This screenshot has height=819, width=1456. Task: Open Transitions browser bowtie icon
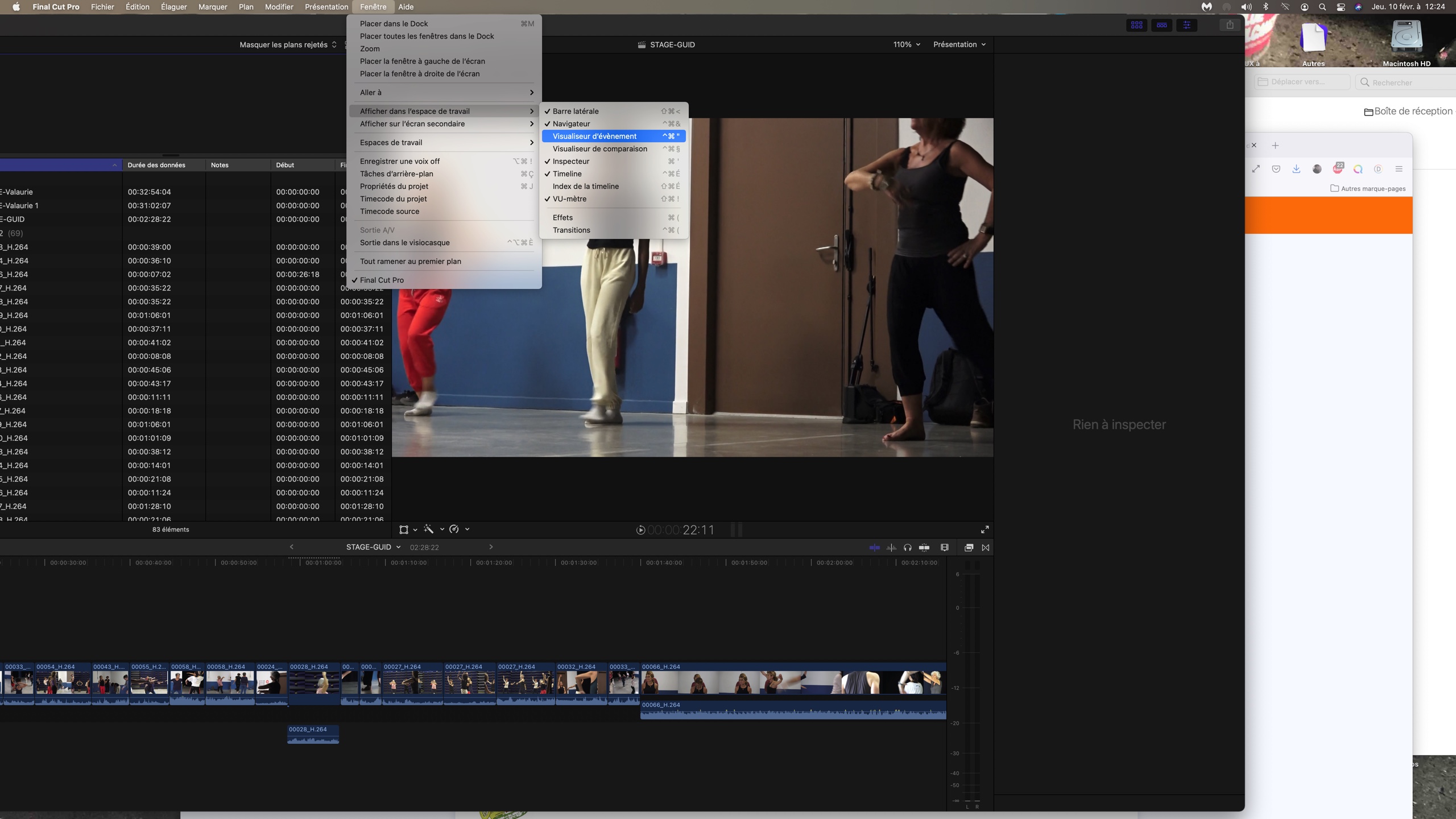pyautogui.click(x=986, y=548)
